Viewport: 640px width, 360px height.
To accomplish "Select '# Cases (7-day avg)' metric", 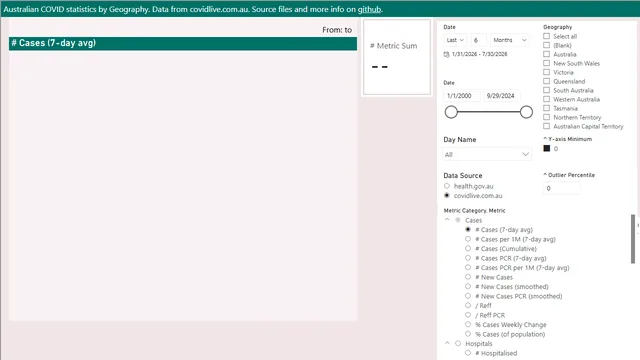I will pos(468,229).
